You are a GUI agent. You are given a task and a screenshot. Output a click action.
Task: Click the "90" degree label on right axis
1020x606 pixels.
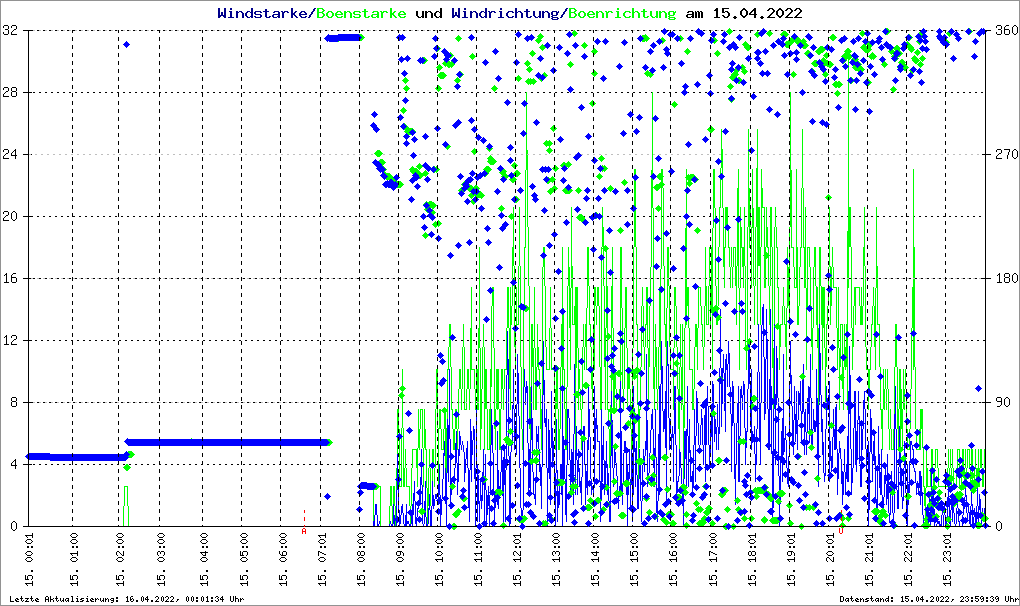coord(1000,403)
